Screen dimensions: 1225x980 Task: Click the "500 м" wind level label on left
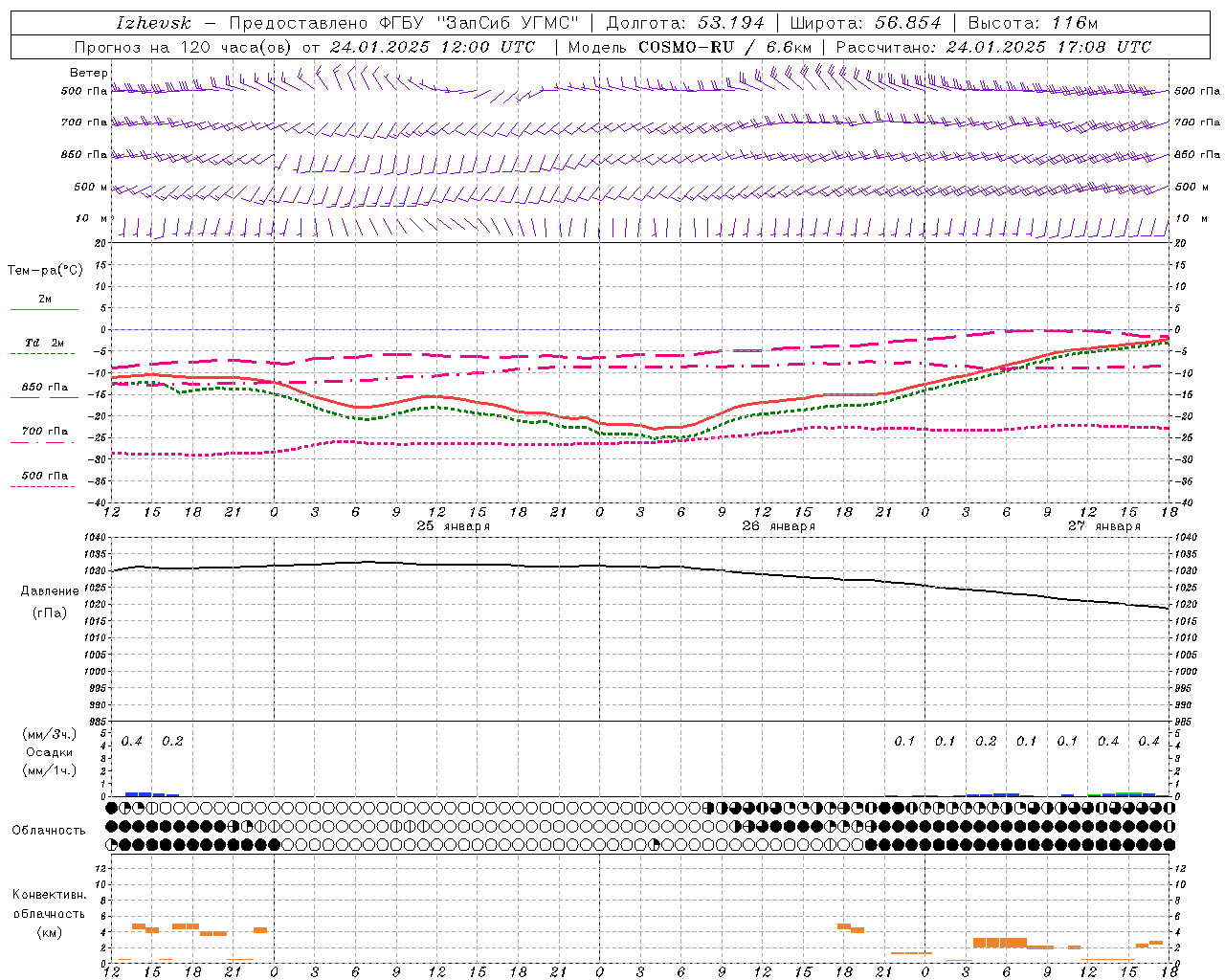coord(92,188)
